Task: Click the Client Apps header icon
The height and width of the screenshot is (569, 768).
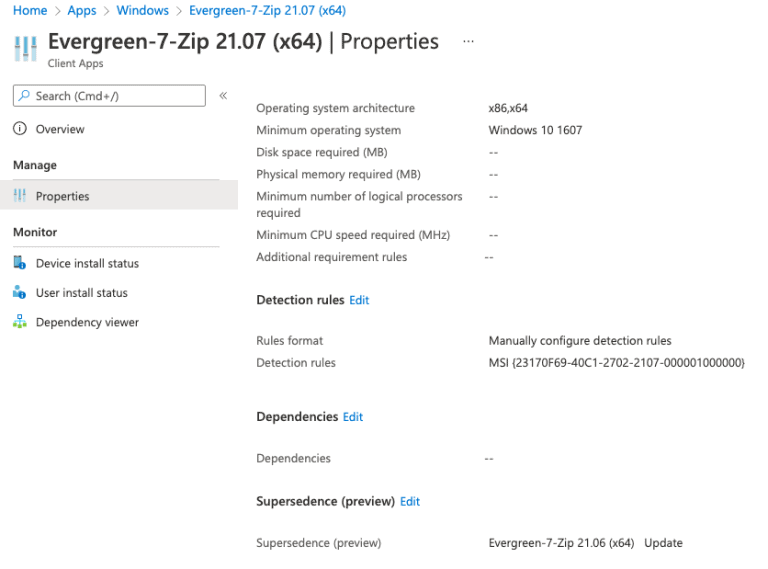Action: coord(26,48)
